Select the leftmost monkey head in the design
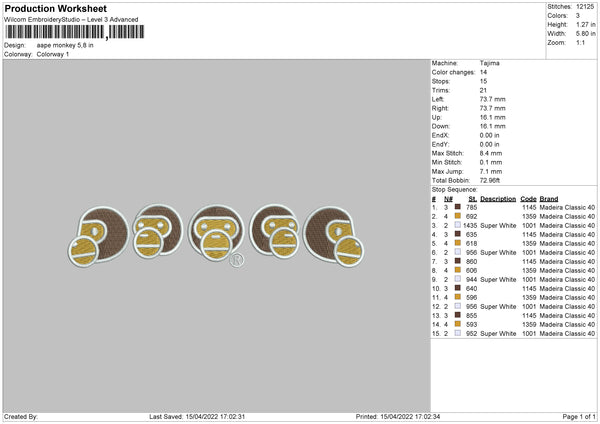 (x=99, y=236)
